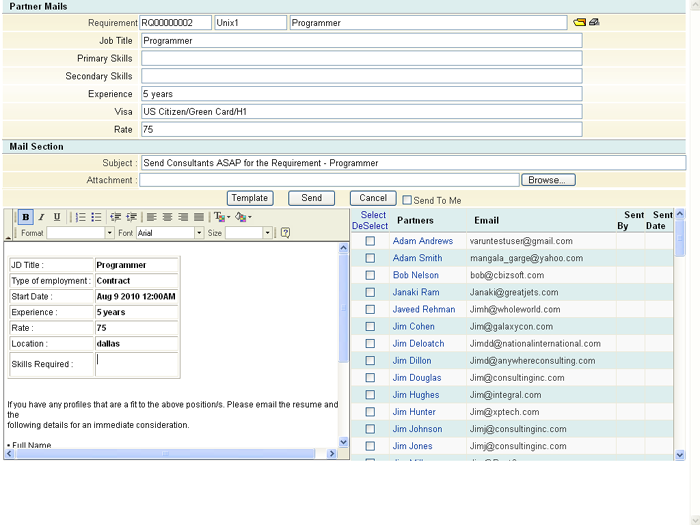The height and width of the screenshot is (525, 700).
Task: Toggle italic formatting in the editor
Action: pos(42,217)
